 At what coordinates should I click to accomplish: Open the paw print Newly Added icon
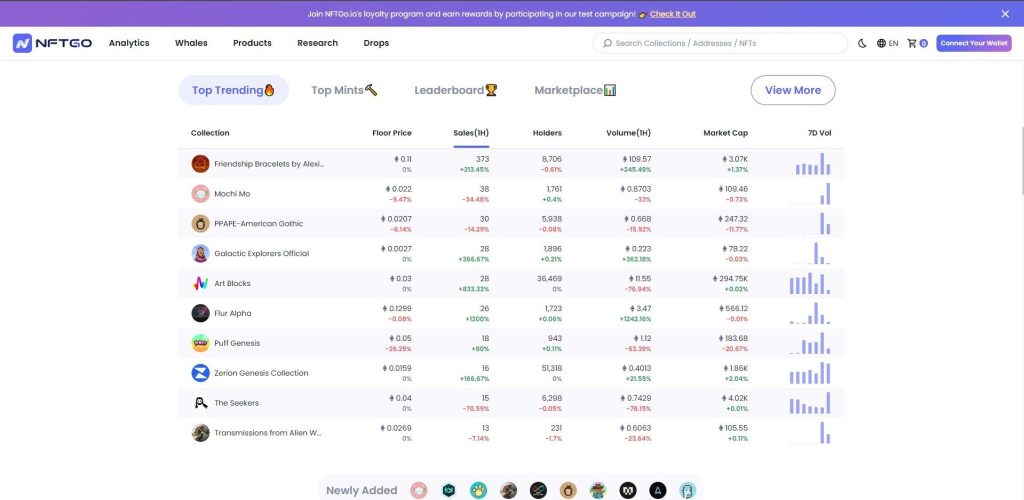click(478, 490)
